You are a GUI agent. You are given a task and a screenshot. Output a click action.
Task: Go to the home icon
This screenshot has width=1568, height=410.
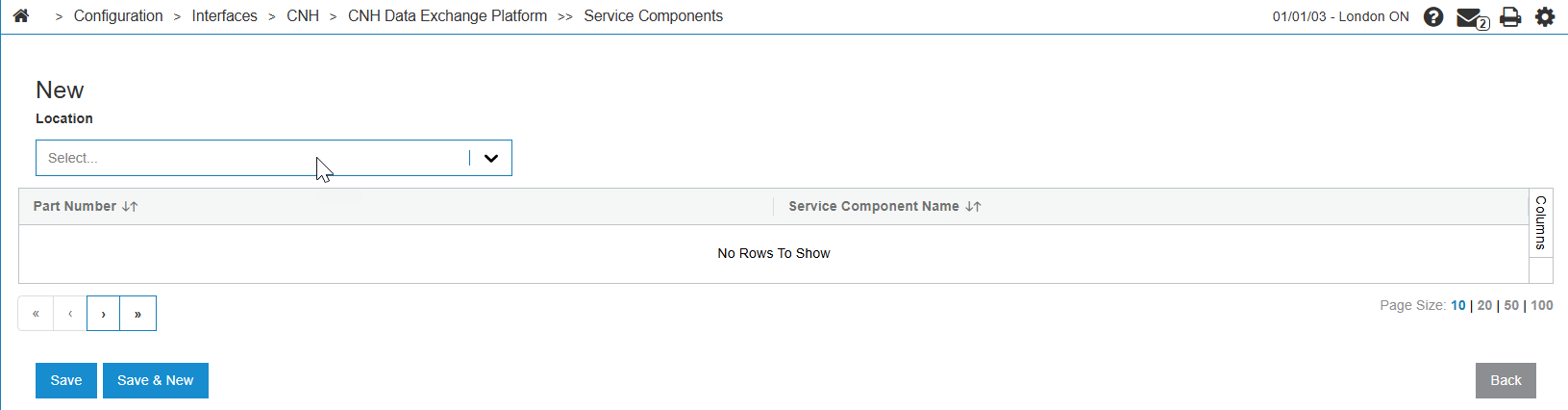[20, 15]
